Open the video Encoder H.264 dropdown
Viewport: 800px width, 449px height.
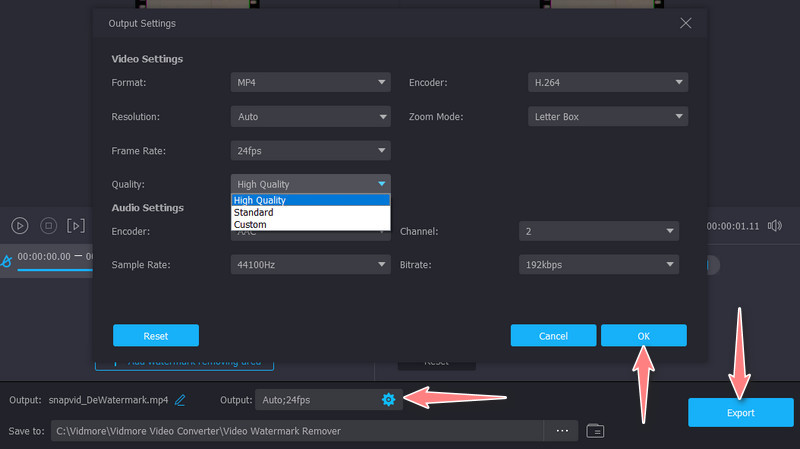coord(607,83)
